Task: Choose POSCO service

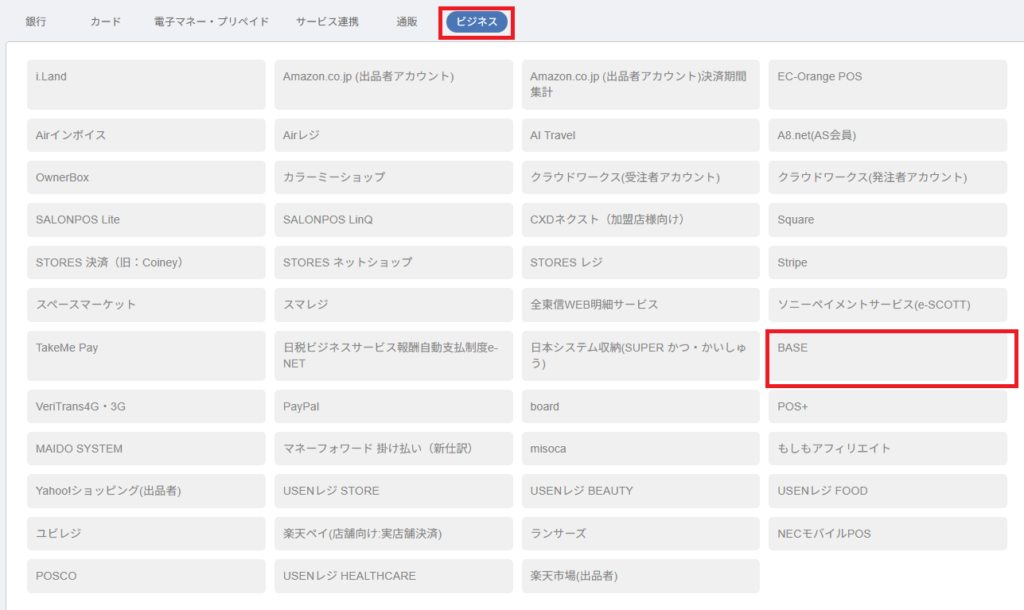Action: coord(146,576)
